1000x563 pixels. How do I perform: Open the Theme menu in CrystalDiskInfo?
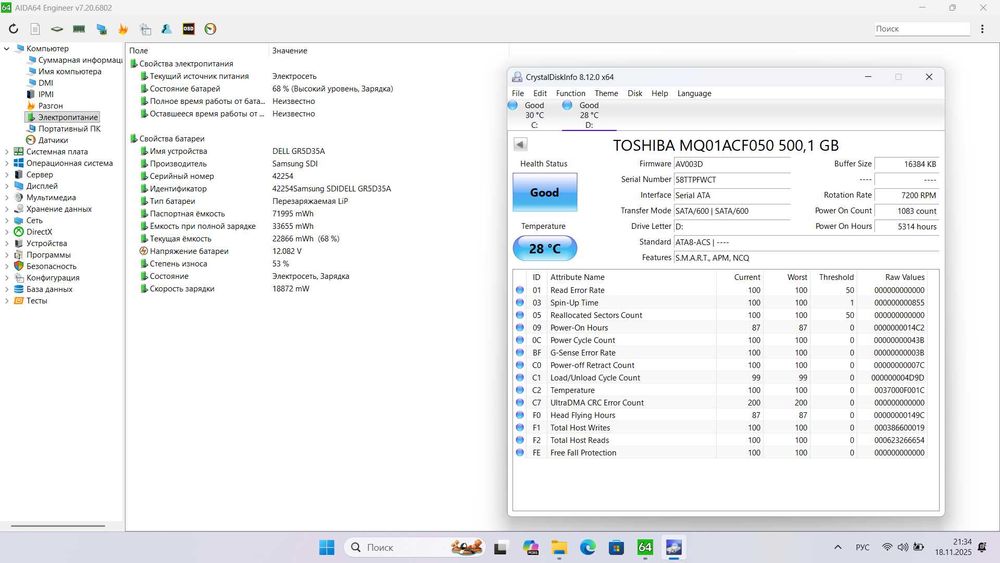point(606,93)
